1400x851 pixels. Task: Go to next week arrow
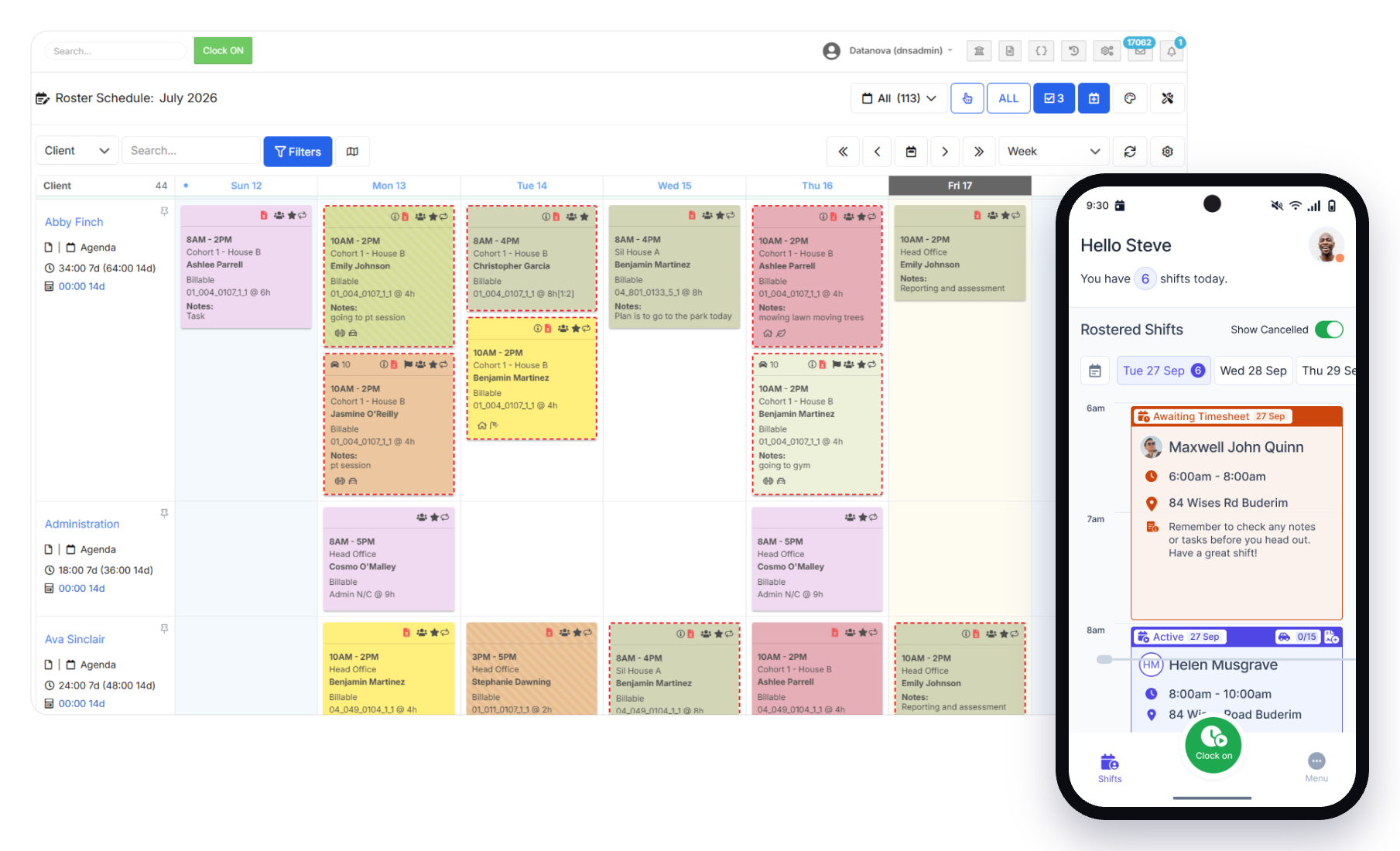[945, 152]
